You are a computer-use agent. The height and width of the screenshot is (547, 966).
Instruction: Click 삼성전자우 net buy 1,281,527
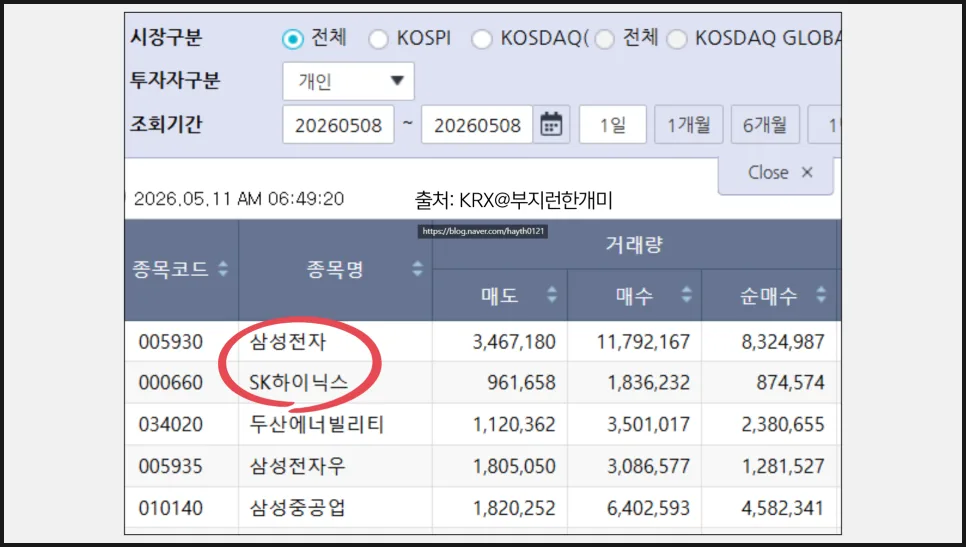pos(782,466)
